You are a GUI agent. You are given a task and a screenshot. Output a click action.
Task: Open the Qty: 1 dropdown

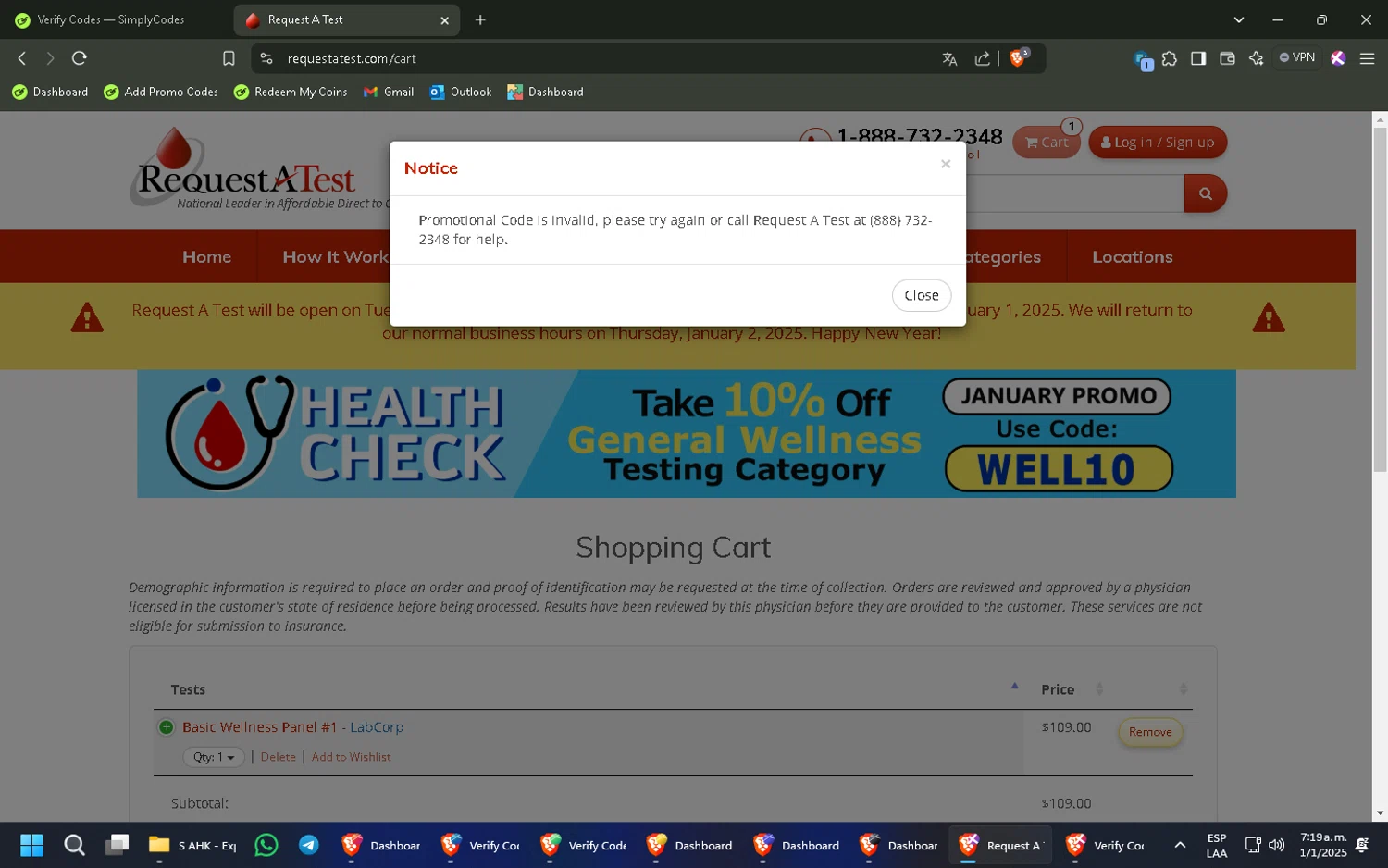click(214, 757)
